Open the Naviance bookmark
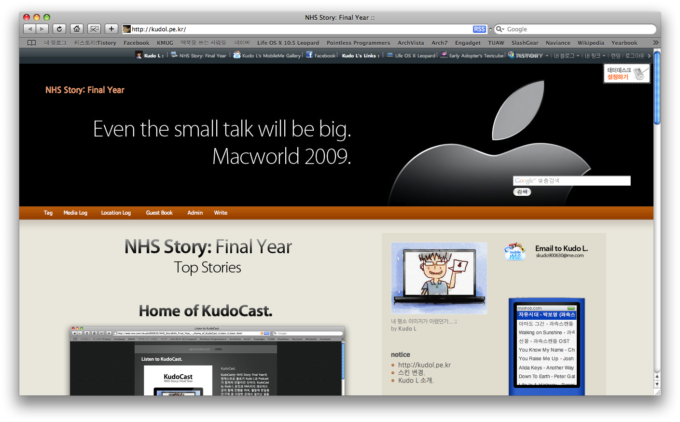This screenshot has width=680, height=422. pos(558,43)
